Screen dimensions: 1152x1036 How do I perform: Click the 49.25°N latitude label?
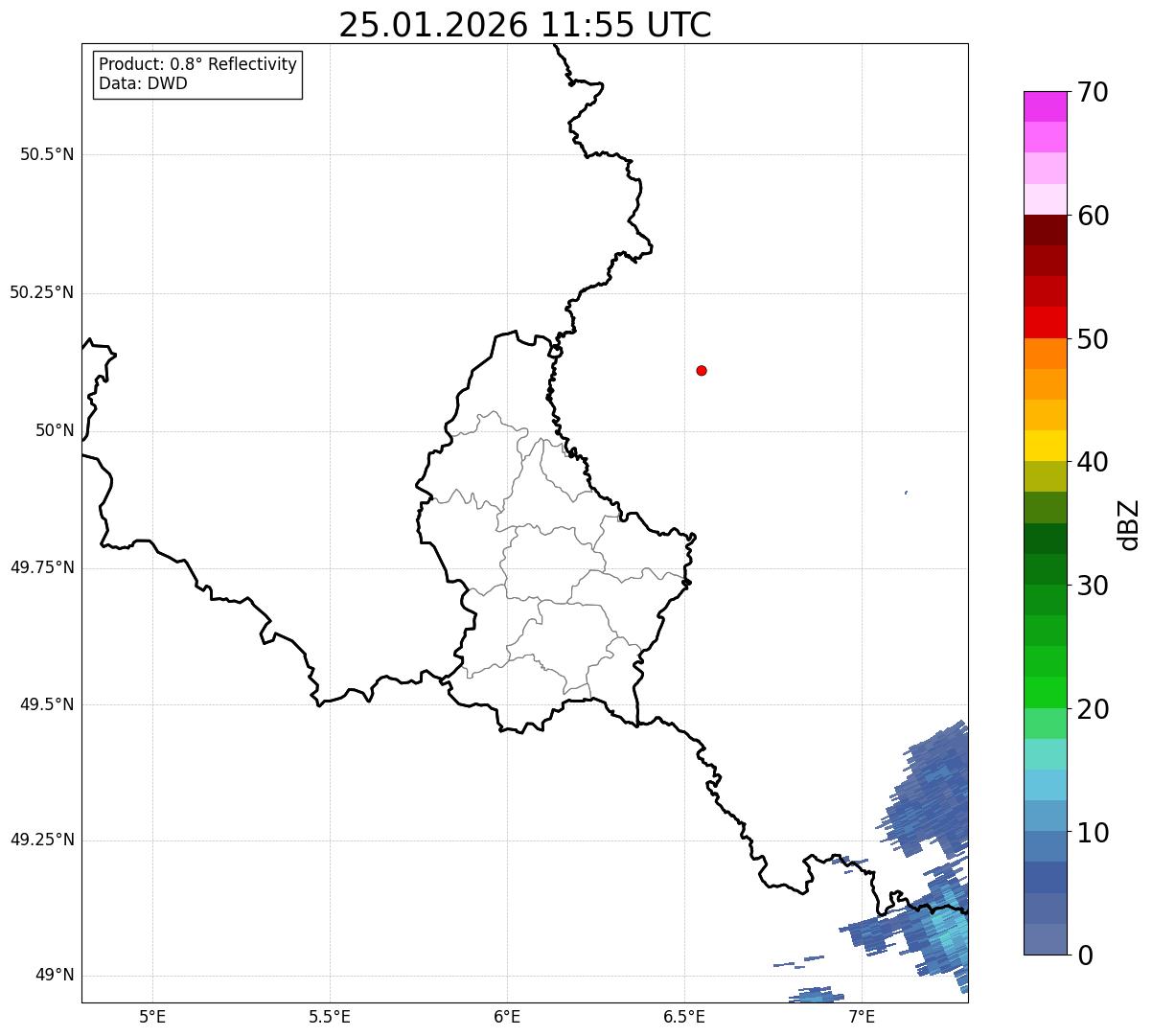pos(42,840)
